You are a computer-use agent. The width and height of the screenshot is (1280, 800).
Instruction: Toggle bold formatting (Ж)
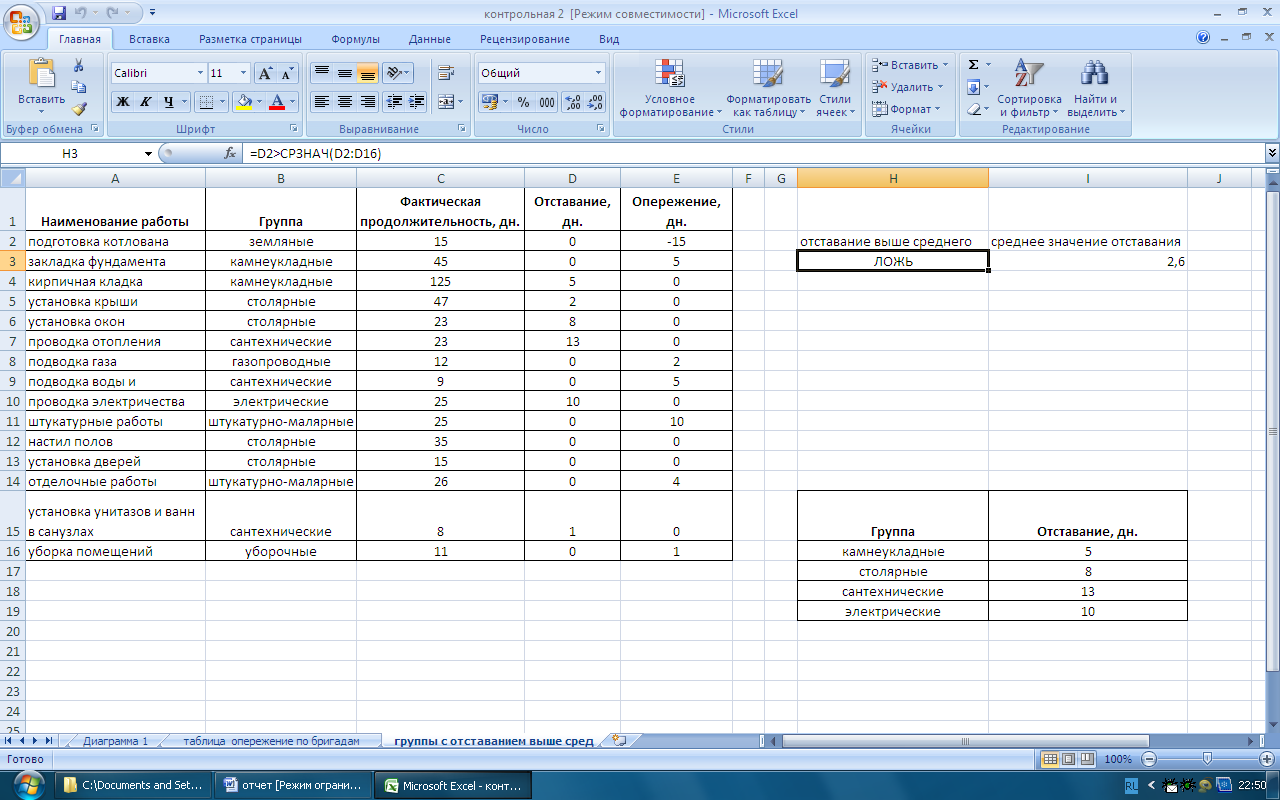click(x=122, y=102)
